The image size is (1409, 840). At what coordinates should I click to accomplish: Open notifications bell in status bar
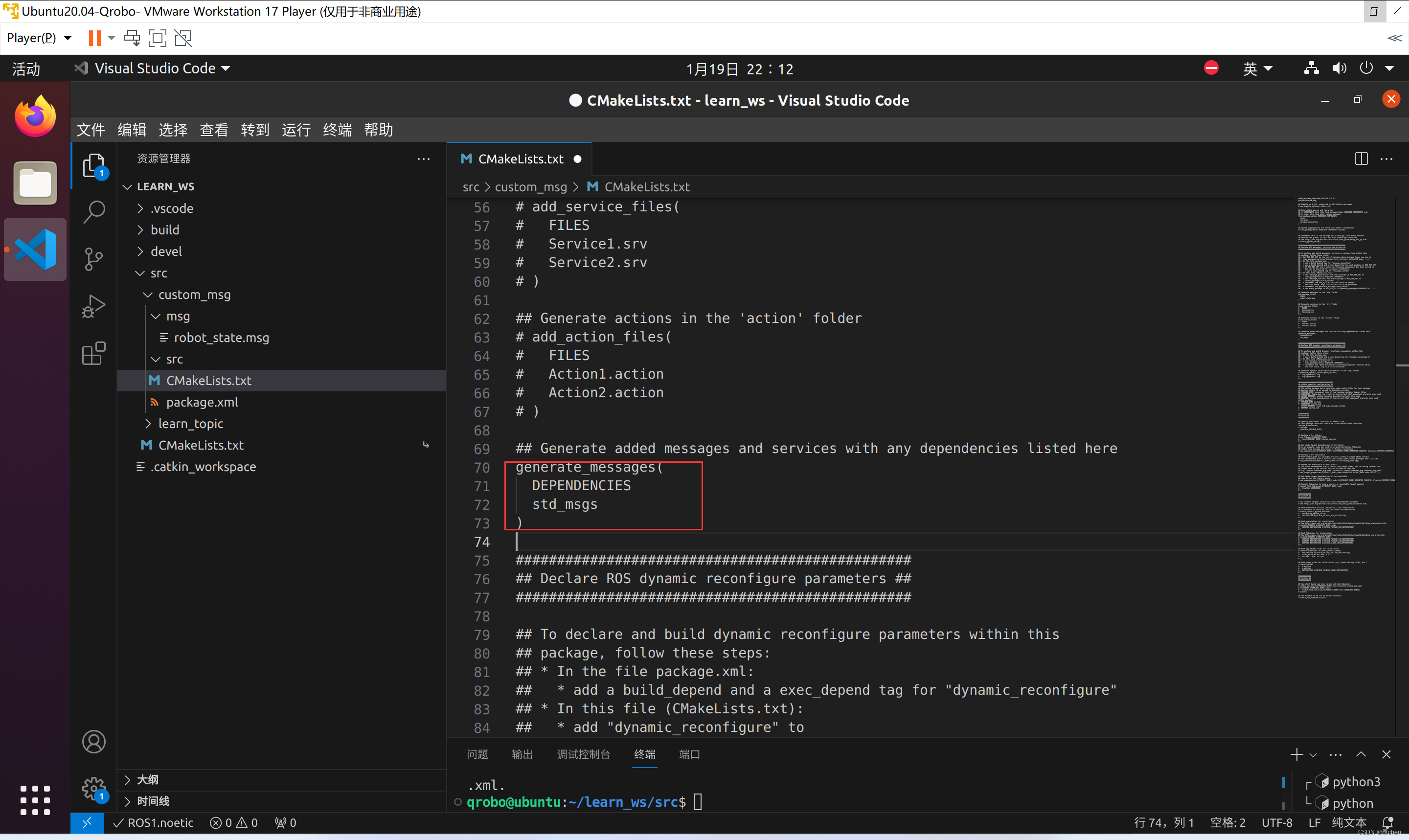coord(1387,822)
